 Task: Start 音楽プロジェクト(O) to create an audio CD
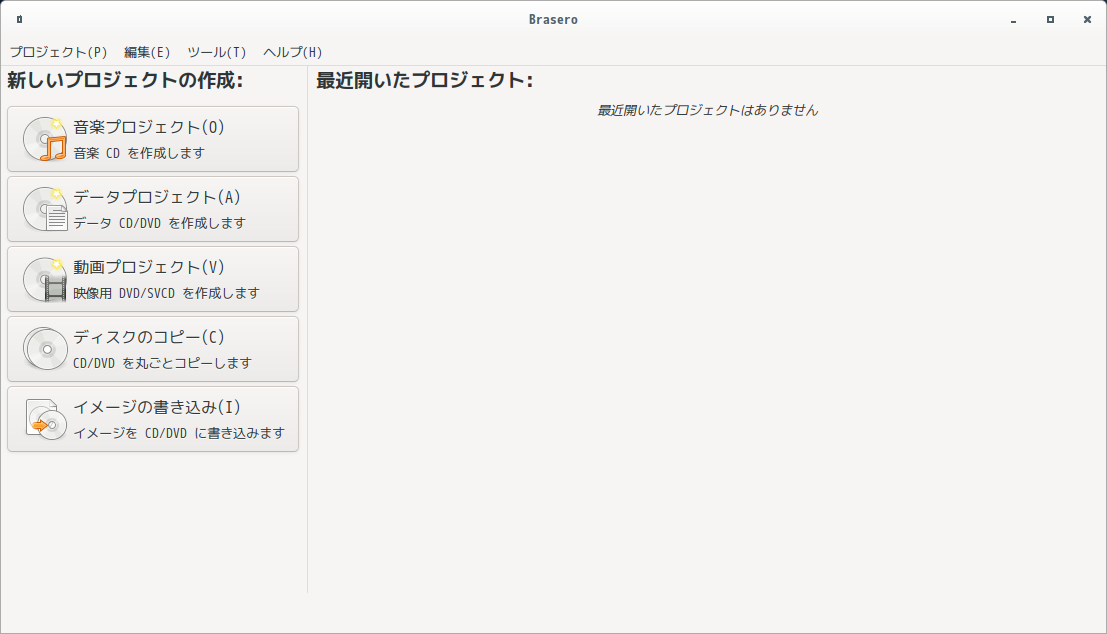tap(153, 139)
